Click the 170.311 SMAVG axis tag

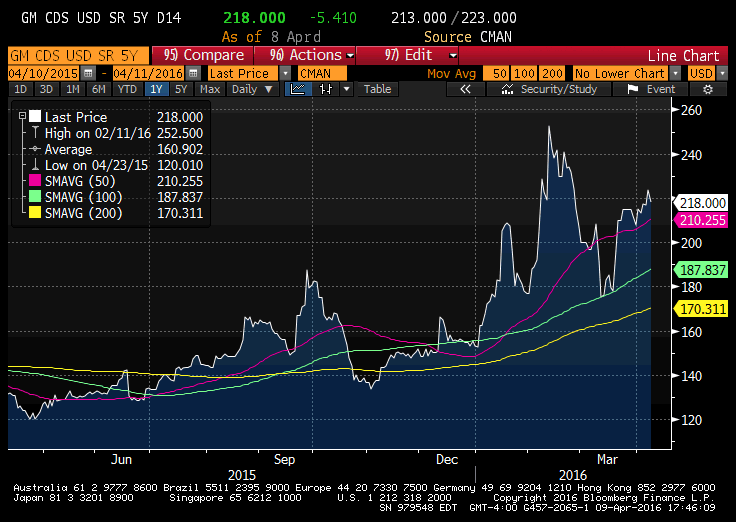coord(701,309)
